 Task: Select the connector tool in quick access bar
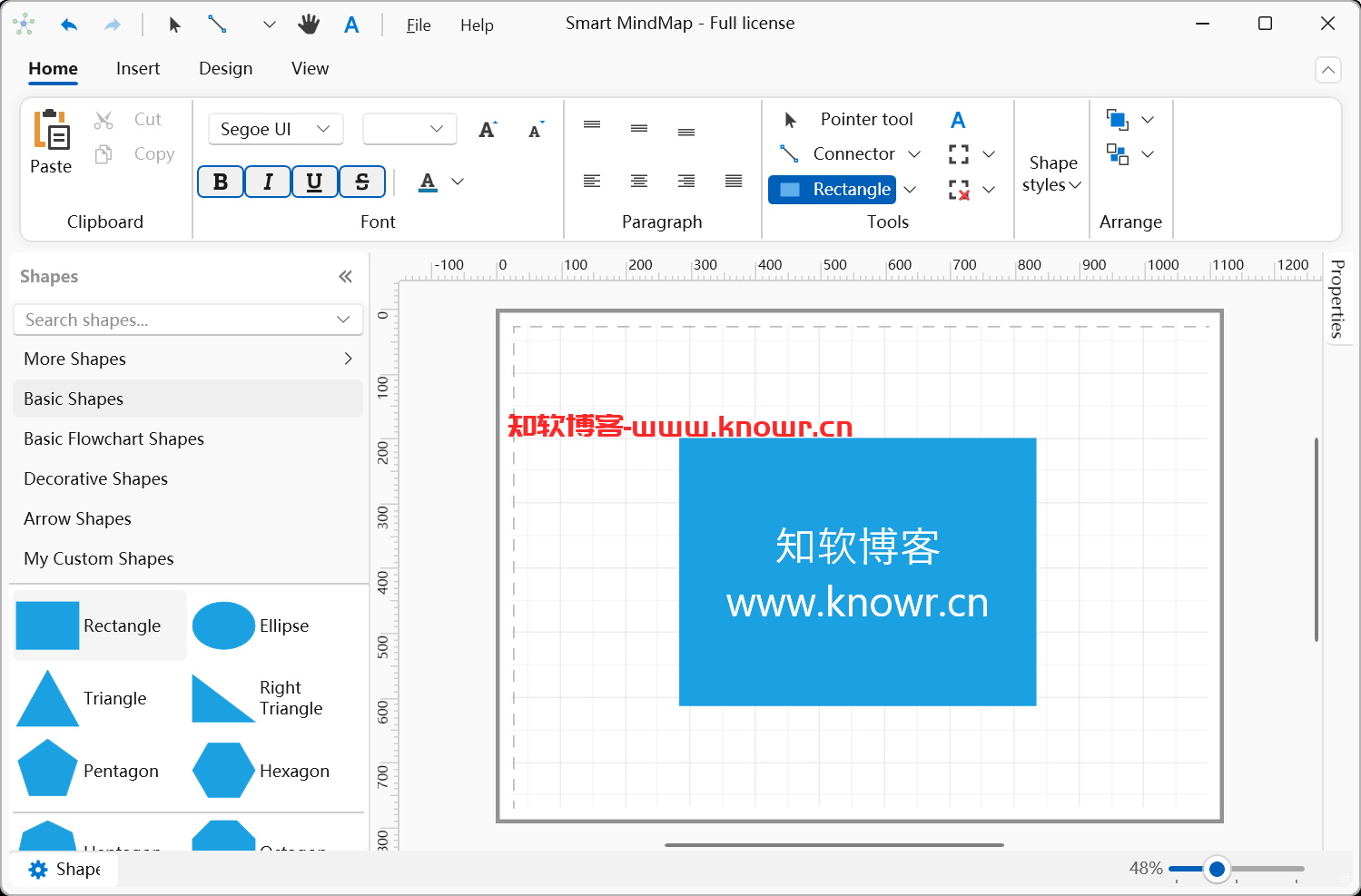pyautogui.click(x=217, y=25)
